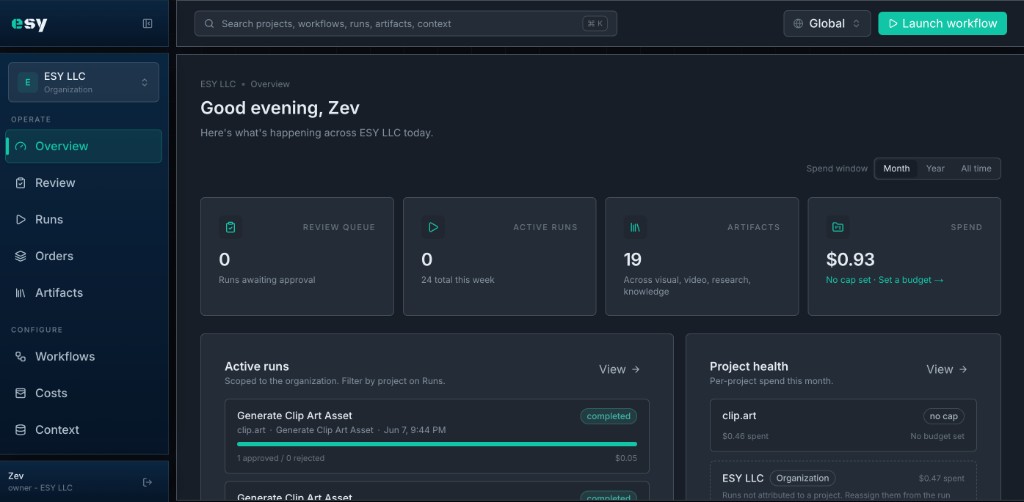This screenshot has width=1024, height=502.
Task: Launch a new workflow
Action: coord(942,24)
